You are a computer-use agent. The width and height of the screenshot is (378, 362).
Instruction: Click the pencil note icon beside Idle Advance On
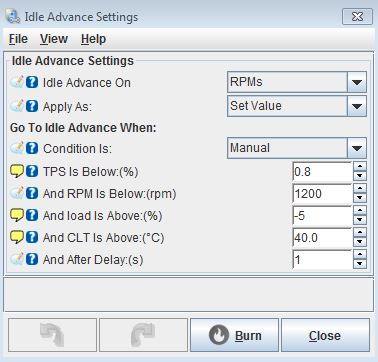17,82
